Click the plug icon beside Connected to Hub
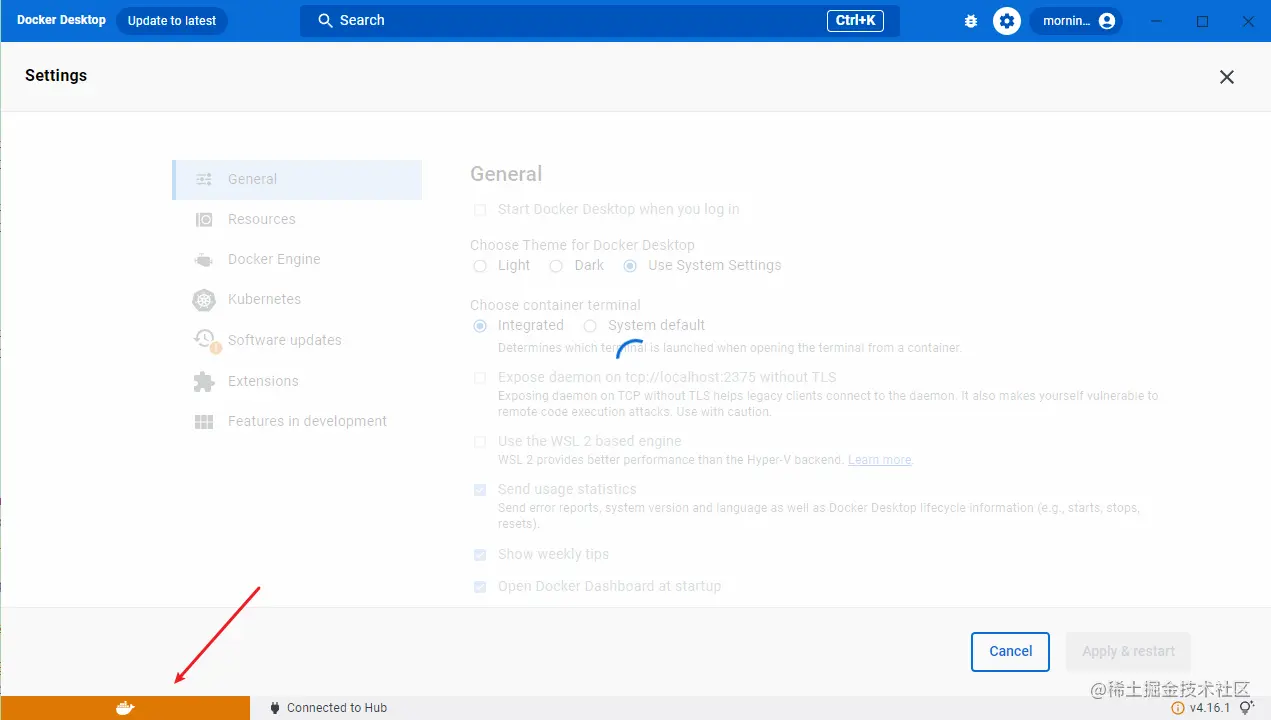The width and height of the screenshot is (1271, 720). click(275, 708)
